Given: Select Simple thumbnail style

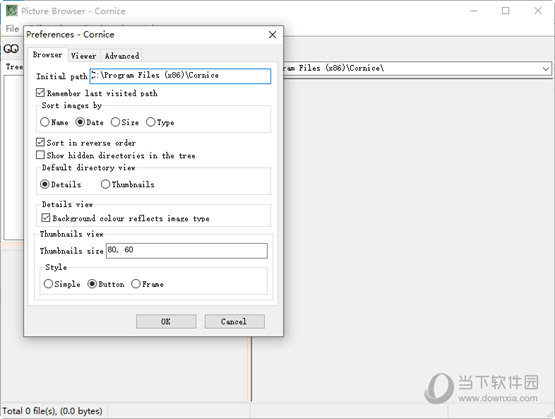Looking at the screenshot, I should pos(62,284).
